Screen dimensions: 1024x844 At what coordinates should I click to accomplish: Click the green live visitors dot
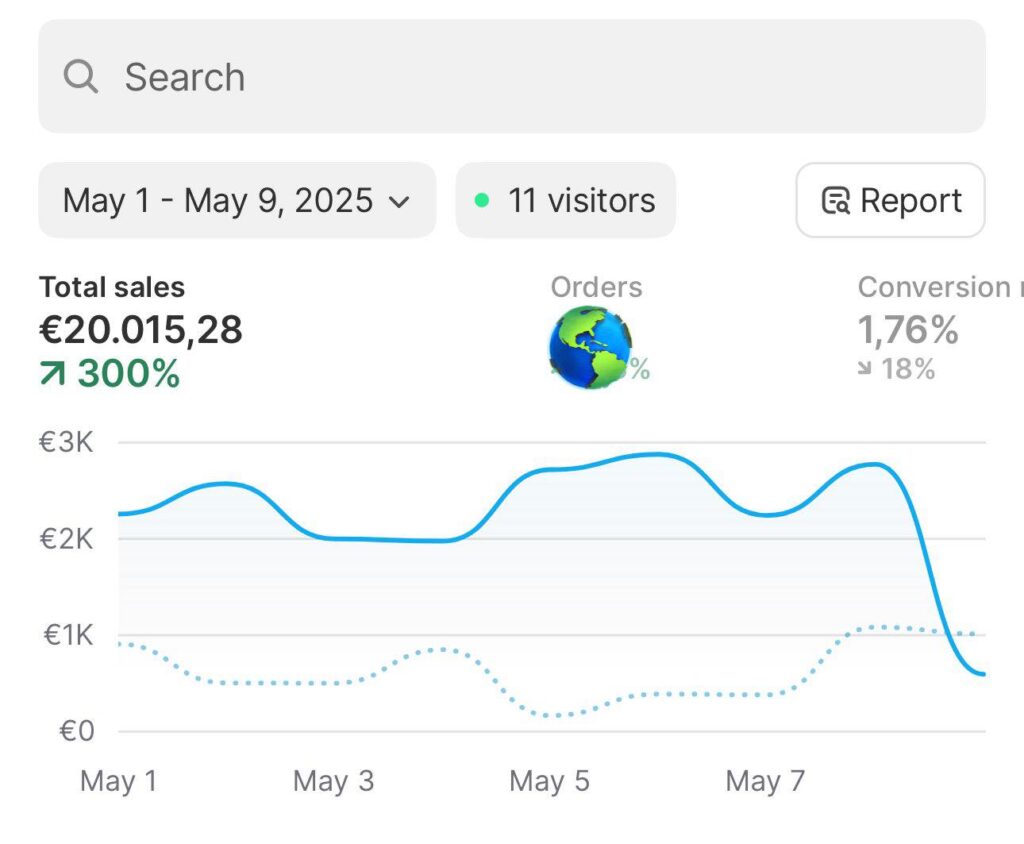482,200
